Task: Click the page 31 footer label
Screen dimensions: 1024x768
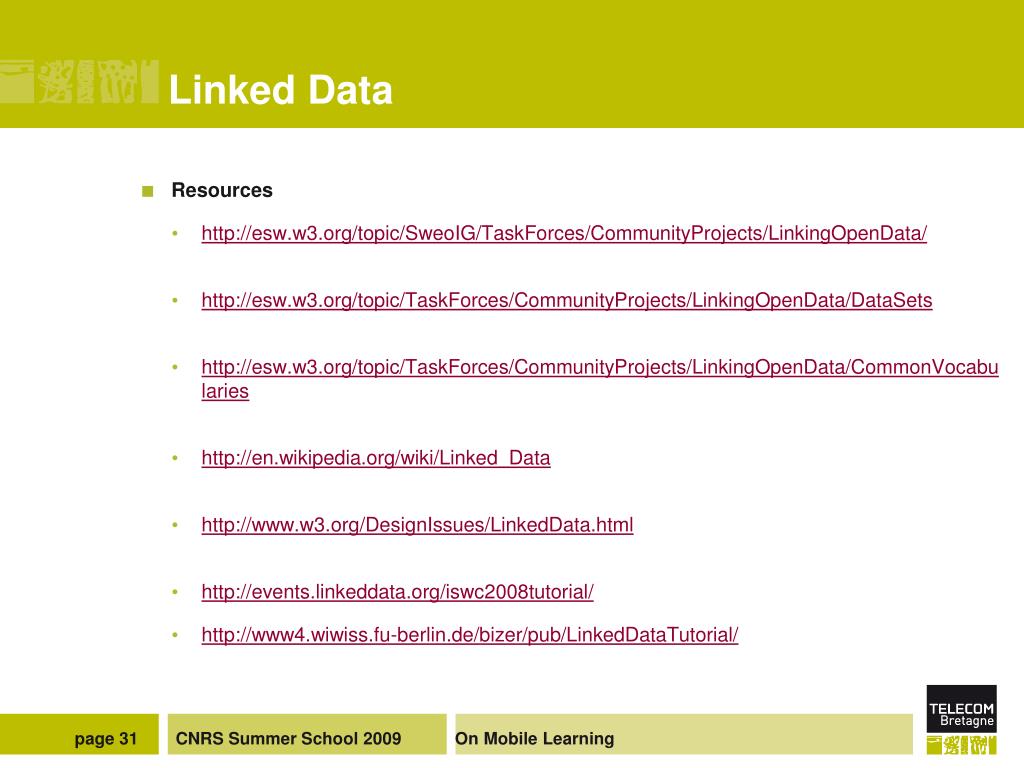Action: pyautogui.click(x=105, y=739)
